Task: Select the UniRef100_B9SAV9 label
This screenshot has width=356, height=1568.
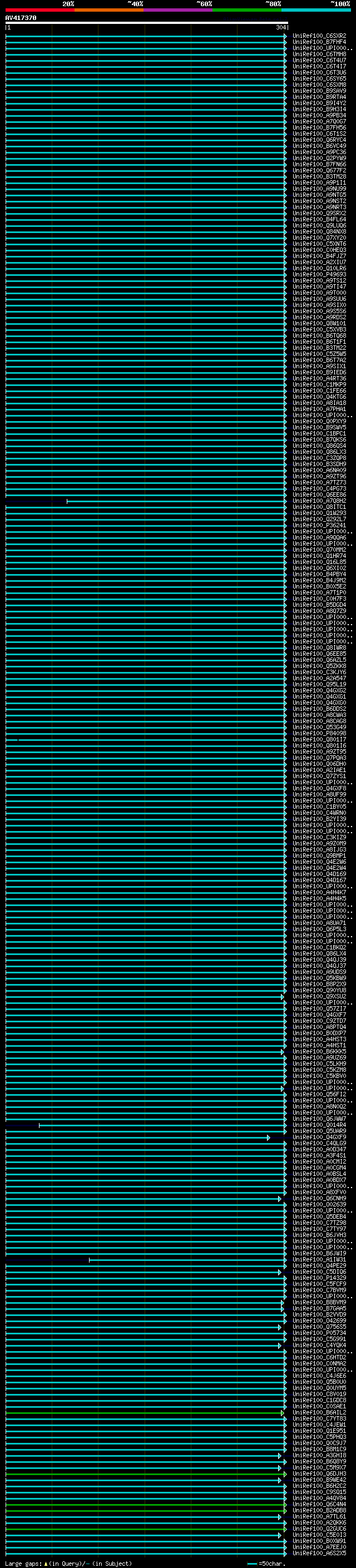Action: (319, 91)
